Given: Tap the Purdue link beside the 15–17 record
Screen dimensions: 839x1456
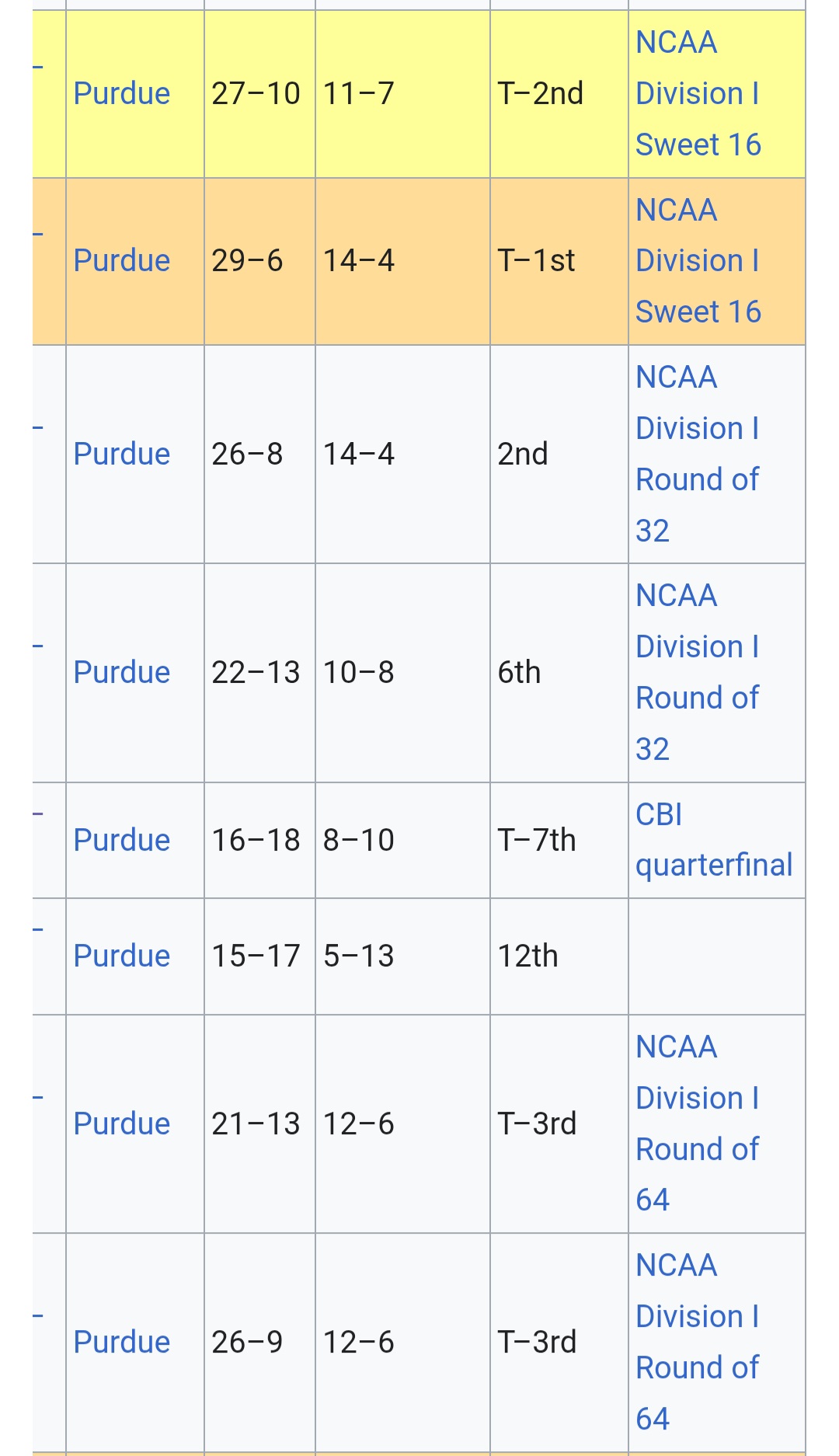Looking at the screenshot, I should (x=122, y=956).
